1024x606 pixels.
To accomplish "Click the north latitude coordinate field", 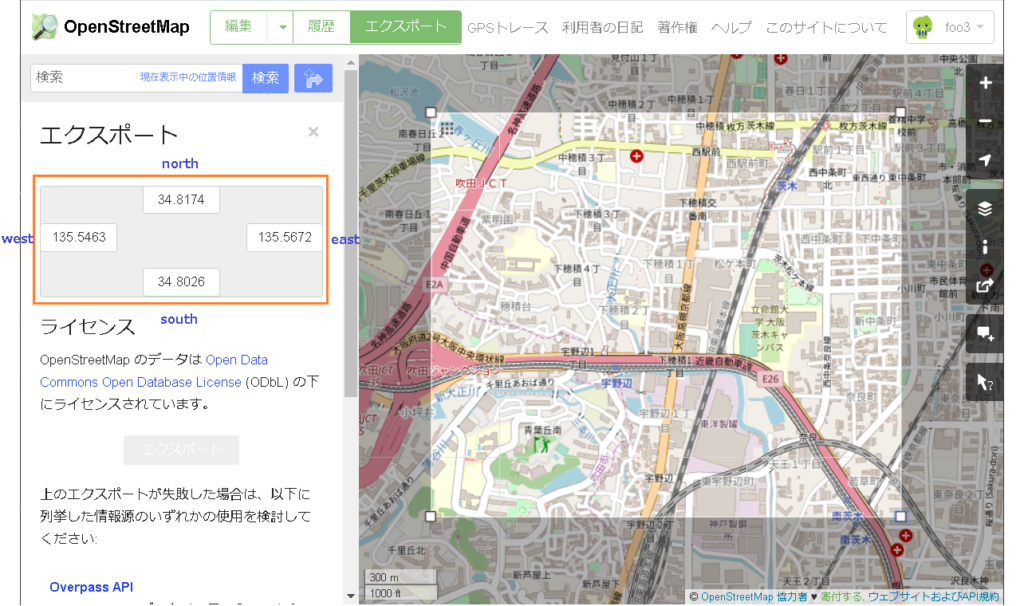I will pyautogui.click(x=181, y=199).
